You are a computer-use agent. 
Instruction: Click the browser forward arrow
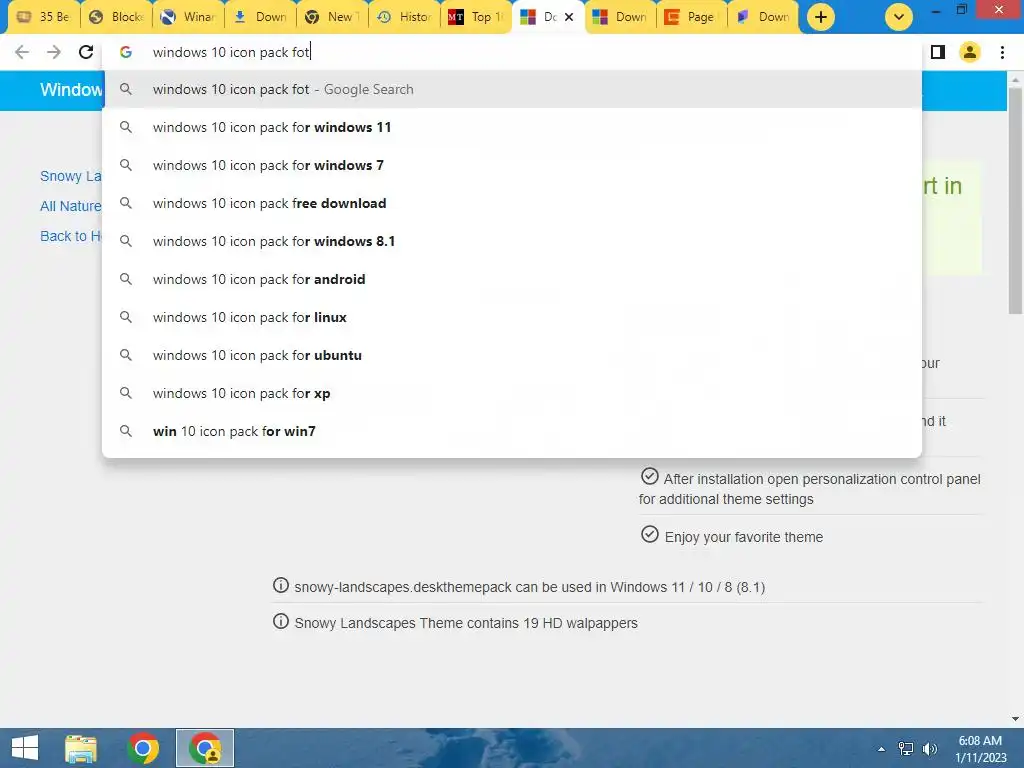click(54, 52)
